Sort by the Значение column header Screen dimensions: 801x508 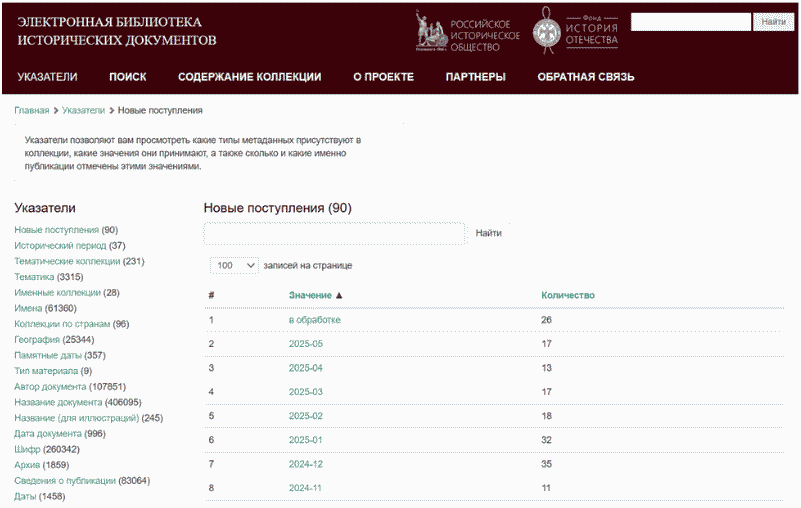(x=315, y=295)
